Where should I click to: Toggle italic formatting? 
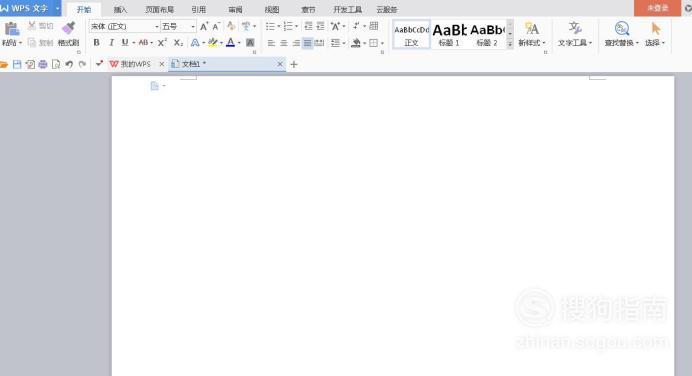[111, 42]
